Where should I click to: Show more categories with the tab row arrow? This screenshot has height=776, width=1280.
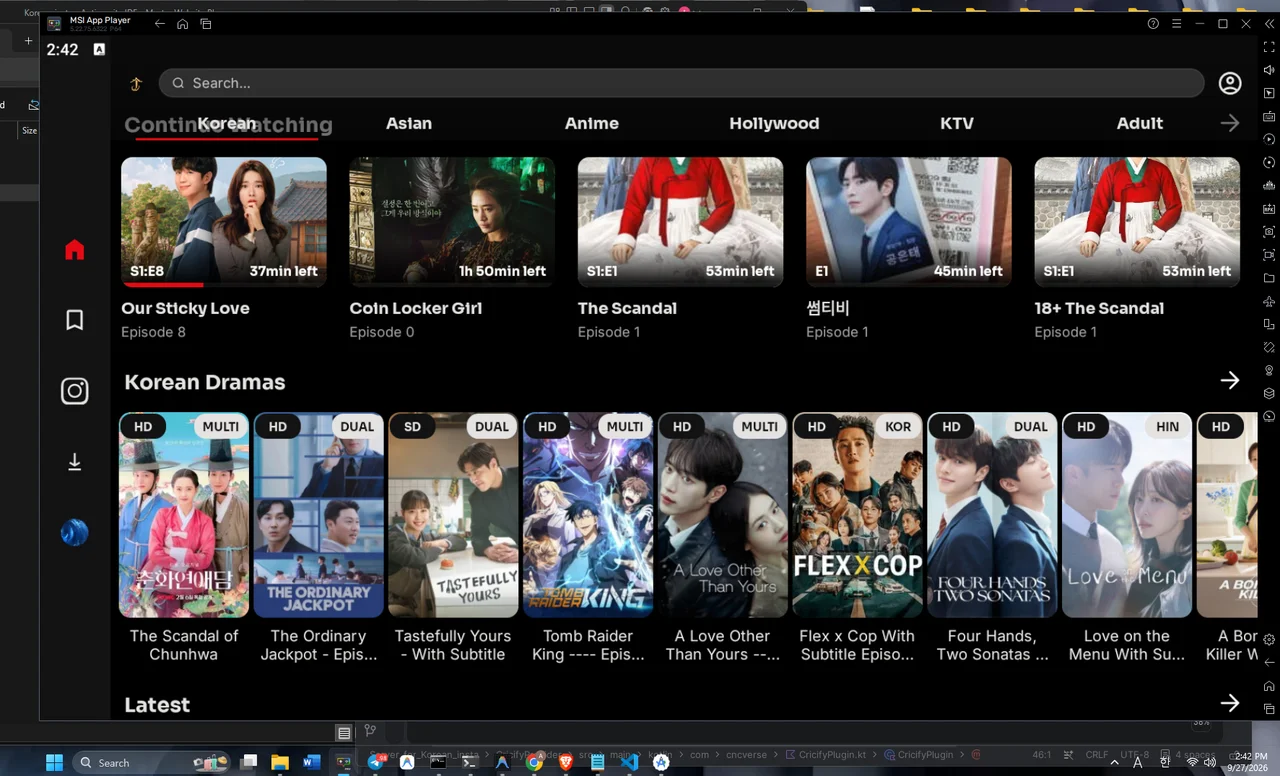[1230, 123]
